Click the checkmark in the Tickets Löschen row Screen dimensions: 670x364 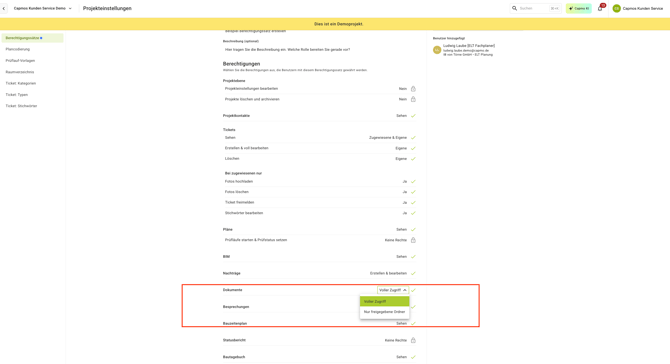[x=413, y=159]
